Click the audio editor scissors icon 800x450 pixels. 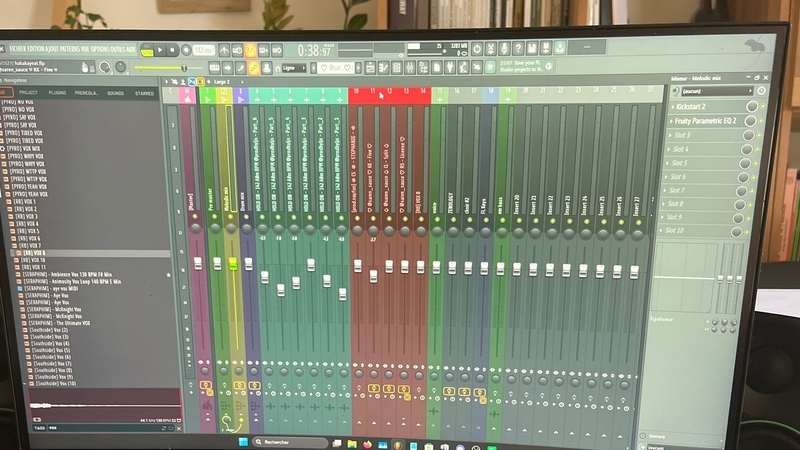point(490,48)
